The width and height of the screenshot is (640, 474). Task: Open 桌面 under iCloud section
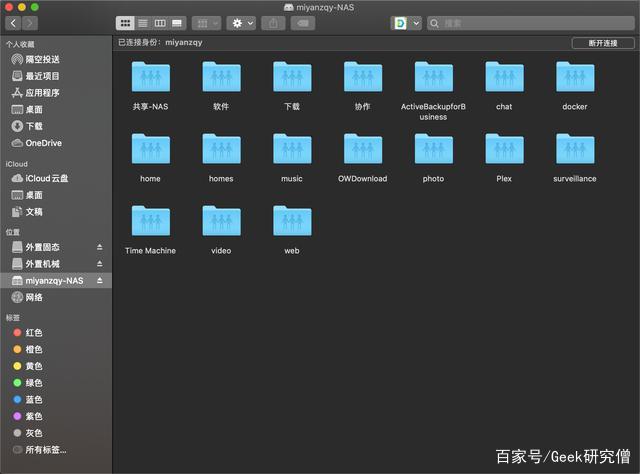tap(56, 196)
